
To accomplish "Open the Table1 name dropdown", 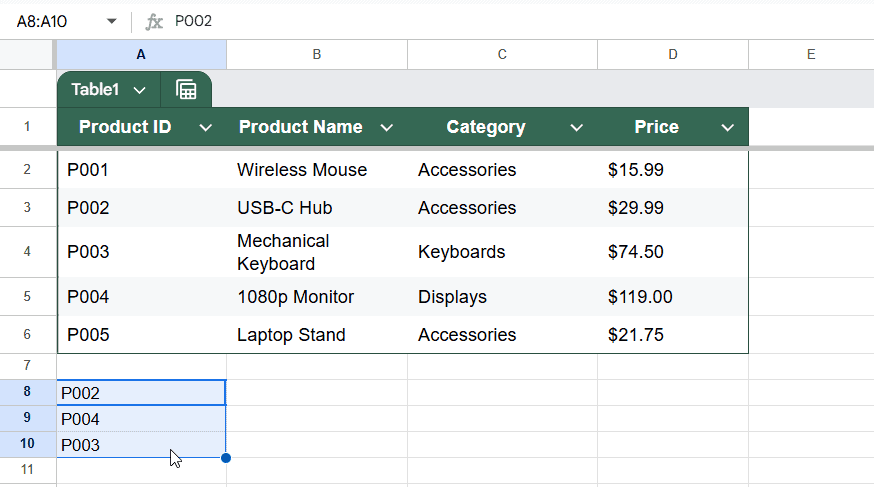I will tap(139, 90).
